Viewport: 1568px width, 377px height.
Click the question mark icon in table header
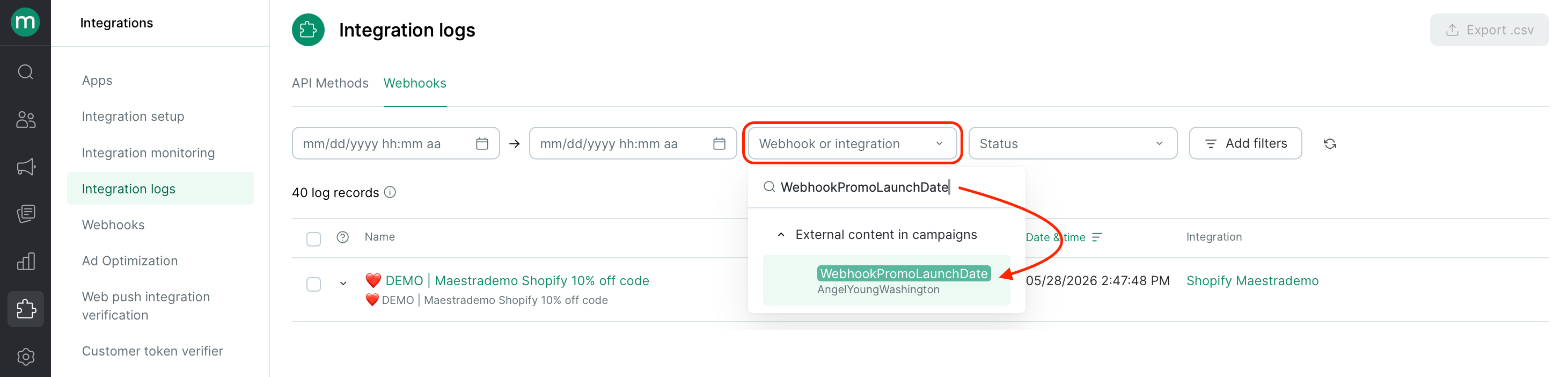[343, 237]
